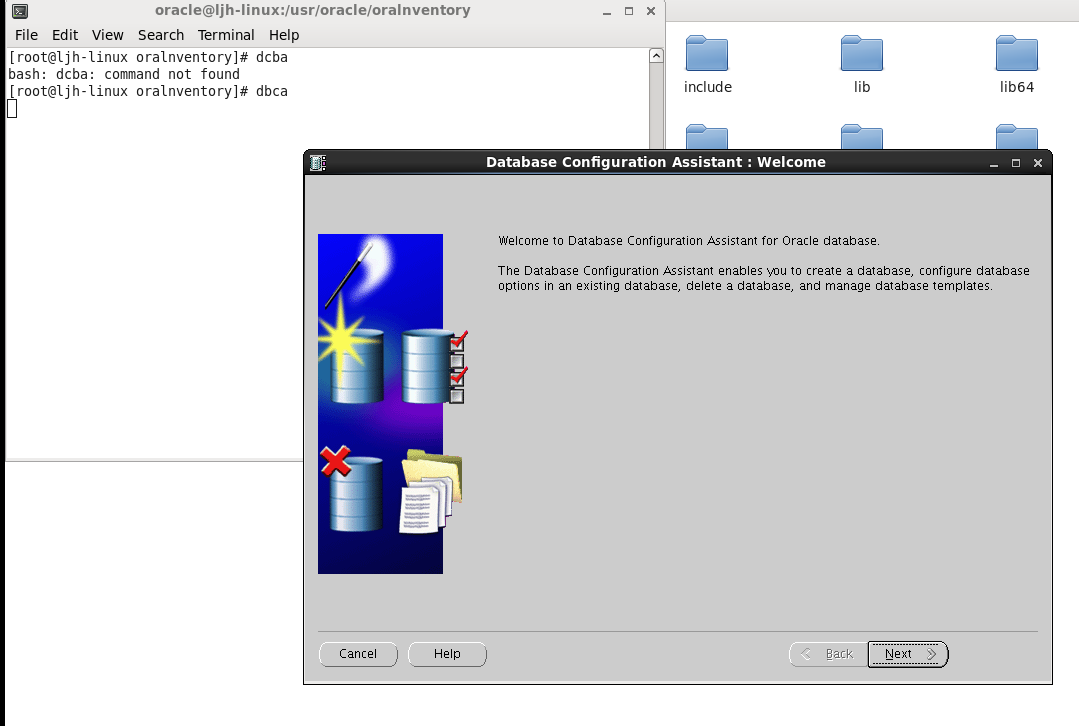Image resolution: width=1079 pixels, height=726 pixels.
Task: Minimize the Database Configuration Assistant window
Action: tap(994, 163)
